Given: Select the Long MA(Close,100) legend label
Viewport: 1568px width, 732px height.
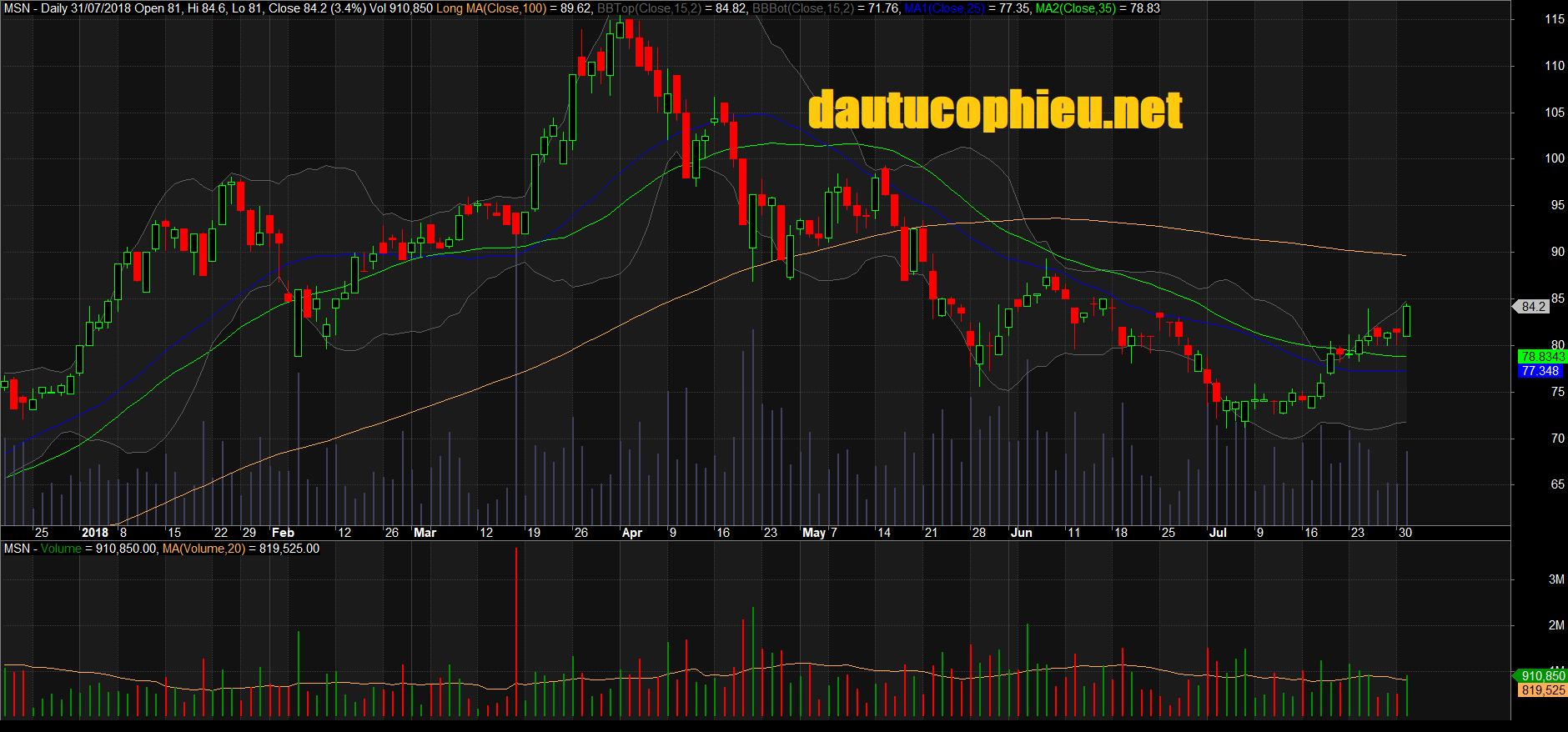Looking at the screenshot, I should pos(491,8).
